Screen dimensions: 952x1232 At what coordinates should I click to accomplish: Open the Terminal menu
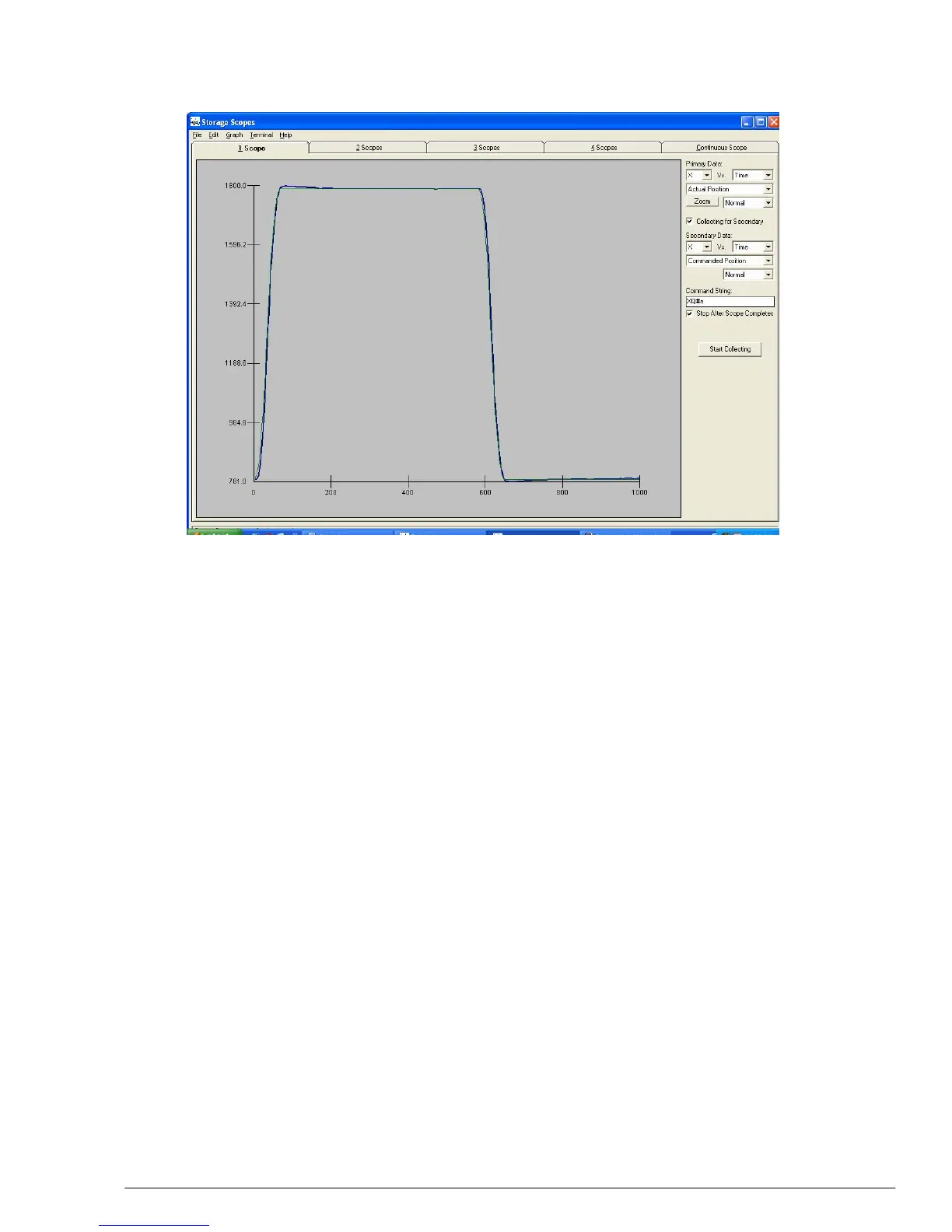click(261, 135)
